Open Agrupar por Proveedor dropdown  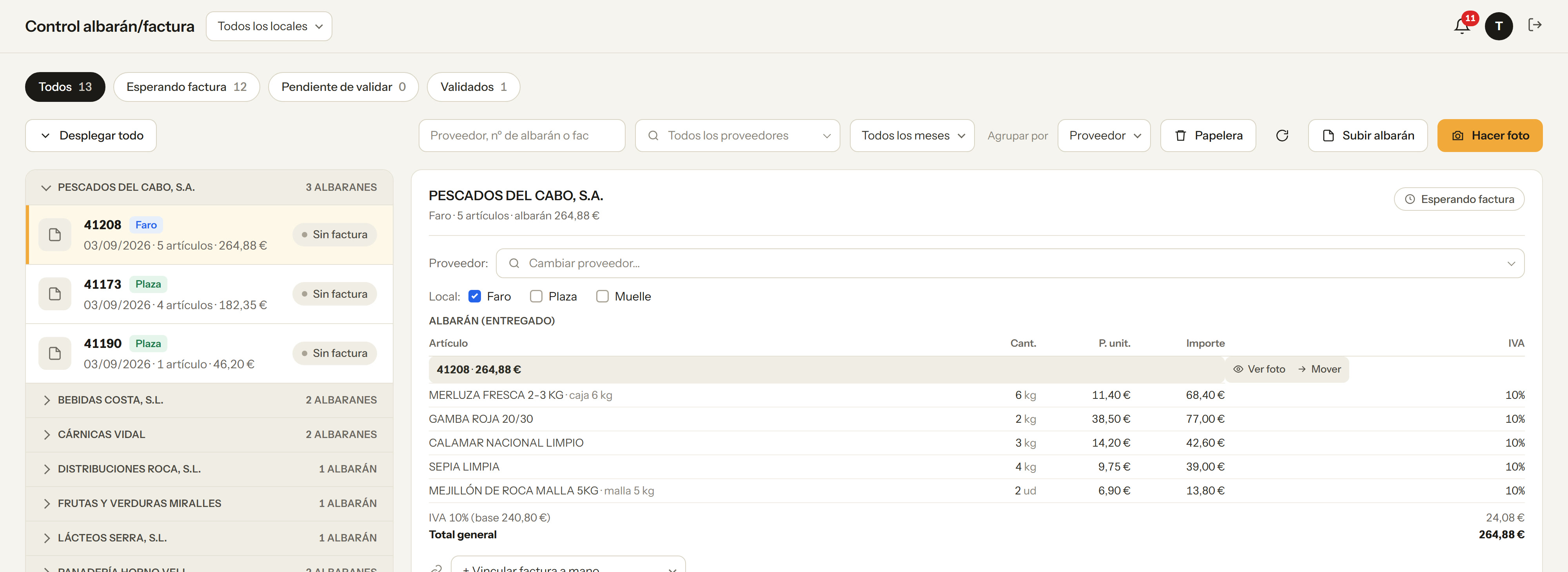click(1103, 136)
